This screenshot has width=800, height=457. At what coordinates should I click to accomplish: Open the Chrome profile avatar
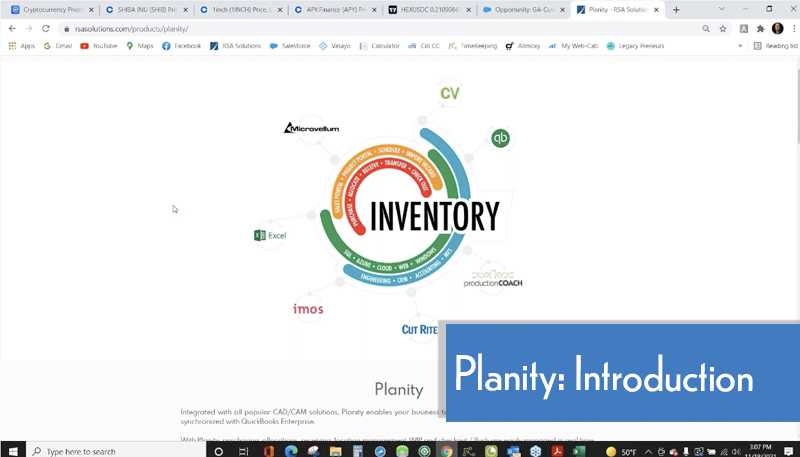[x=778, y=29]
